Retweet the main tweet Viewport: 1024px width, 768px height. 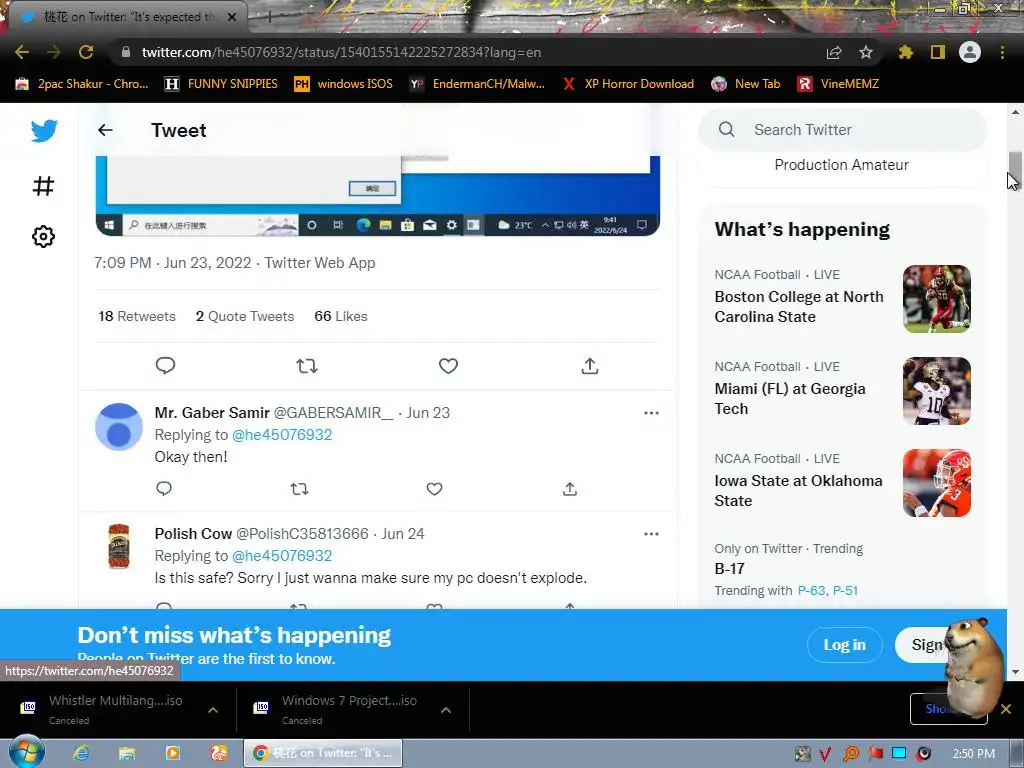tap(307, 366)
